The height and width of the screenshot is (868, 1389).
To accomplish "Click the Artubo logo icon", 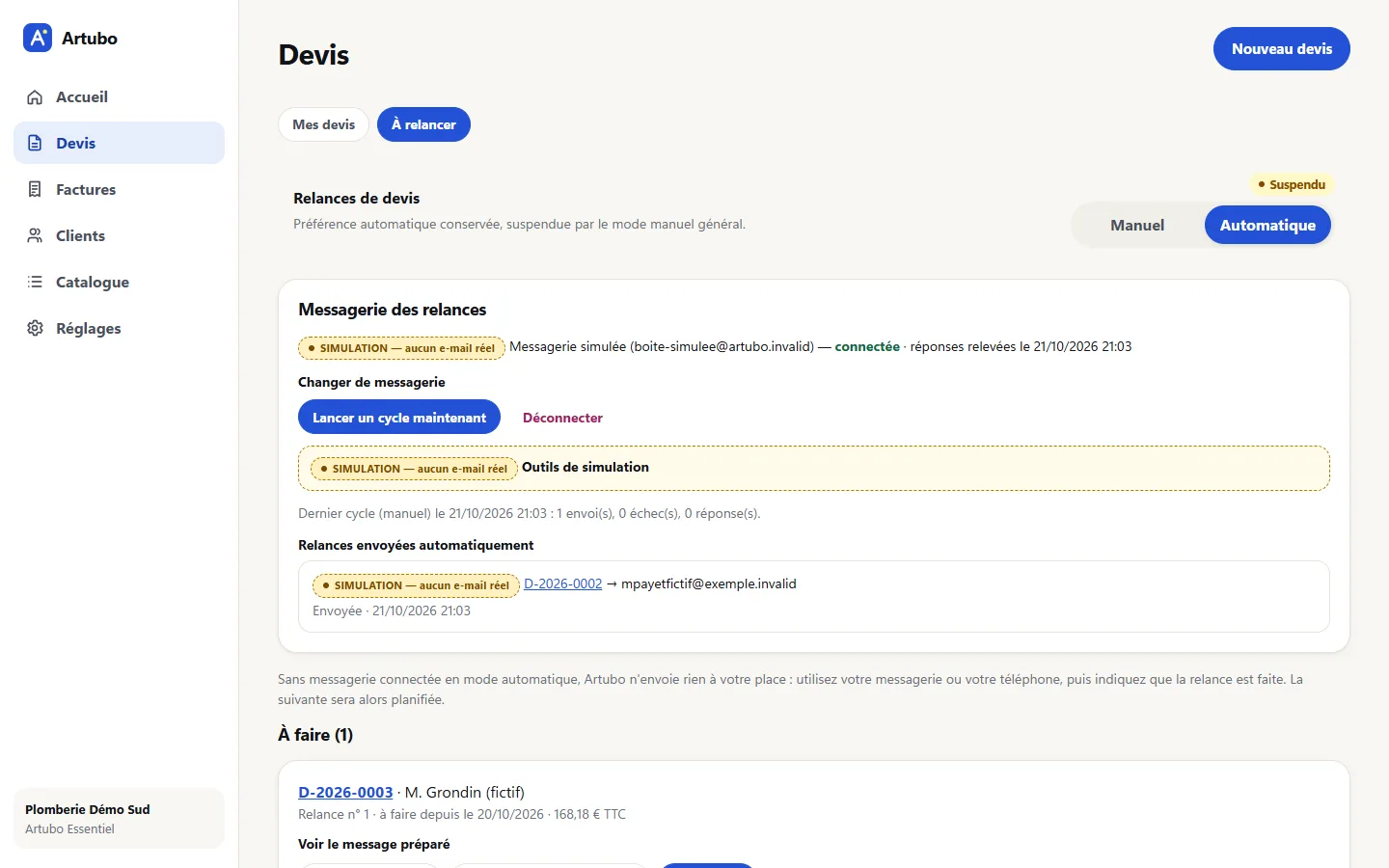I will [x=38, y=38].
